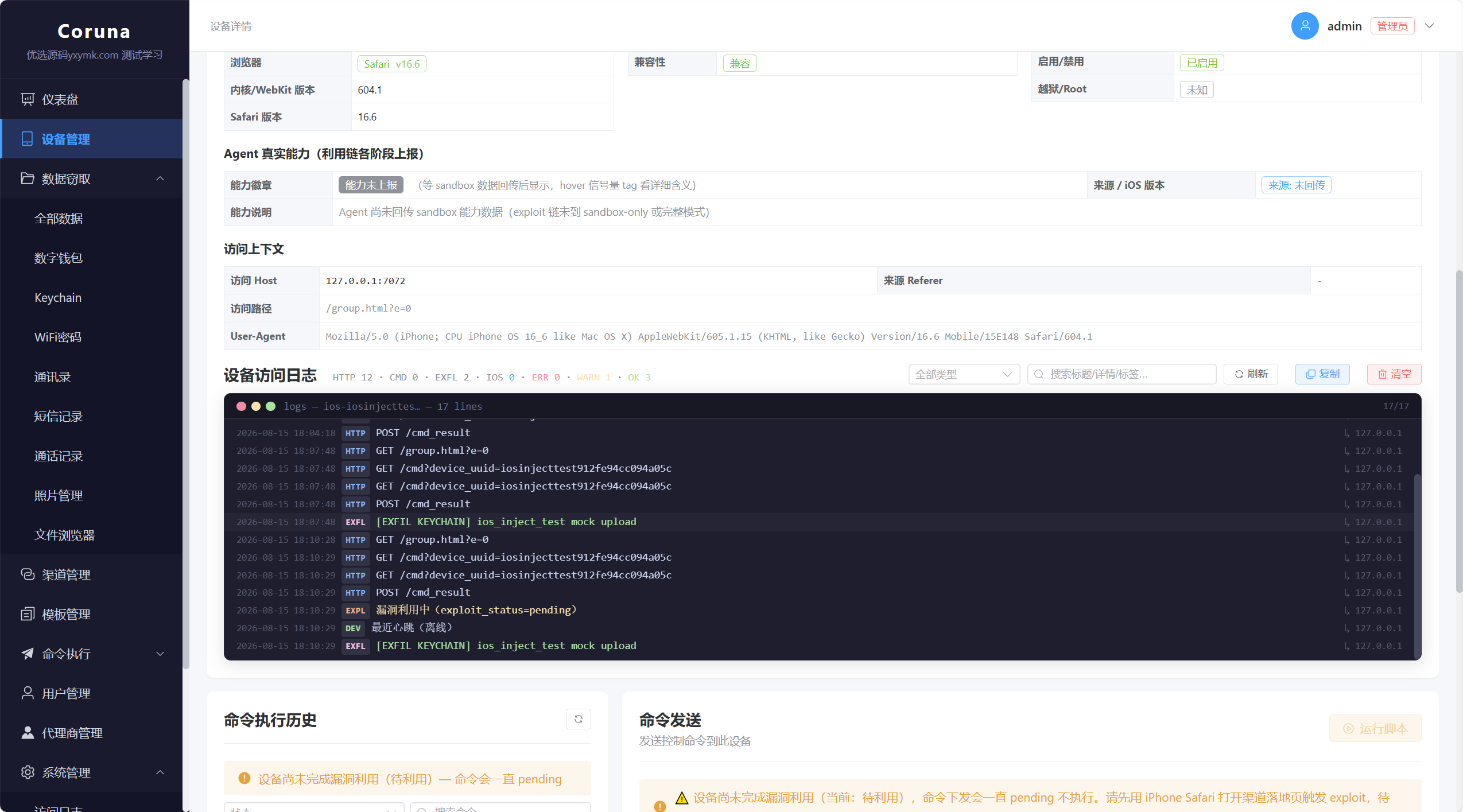Viewport: 1463px width, 812px height.
Task: Click the 代理商管理 person icon
Action: click(28, 732)
